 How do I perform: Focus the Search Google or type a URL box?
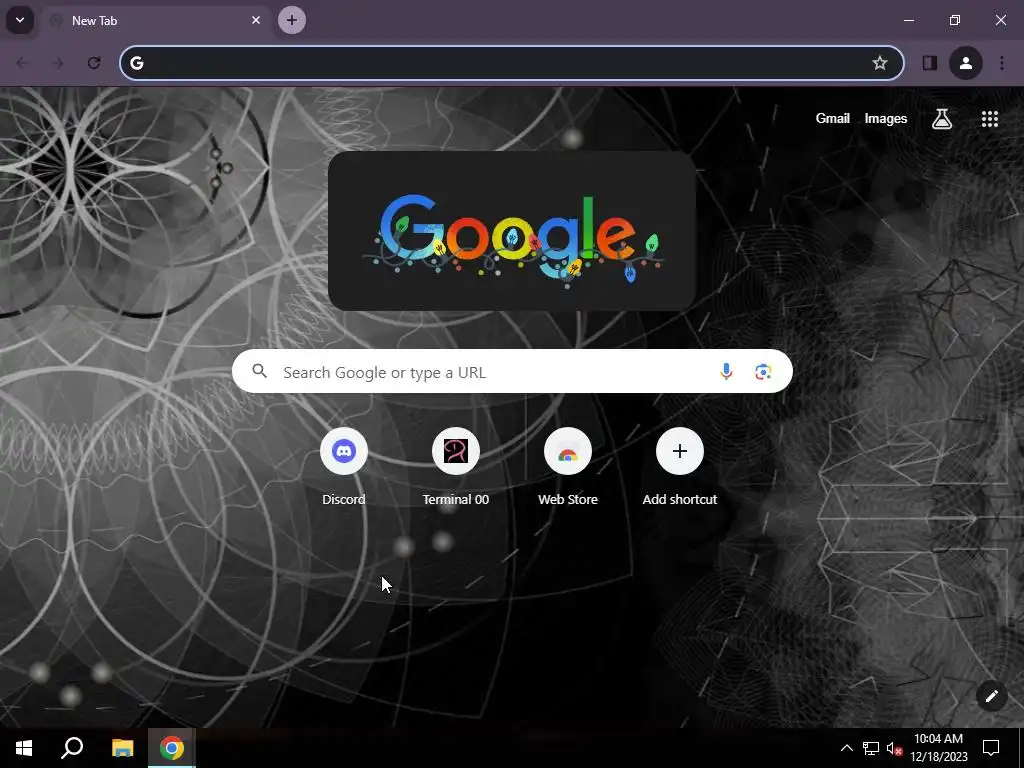512,371
